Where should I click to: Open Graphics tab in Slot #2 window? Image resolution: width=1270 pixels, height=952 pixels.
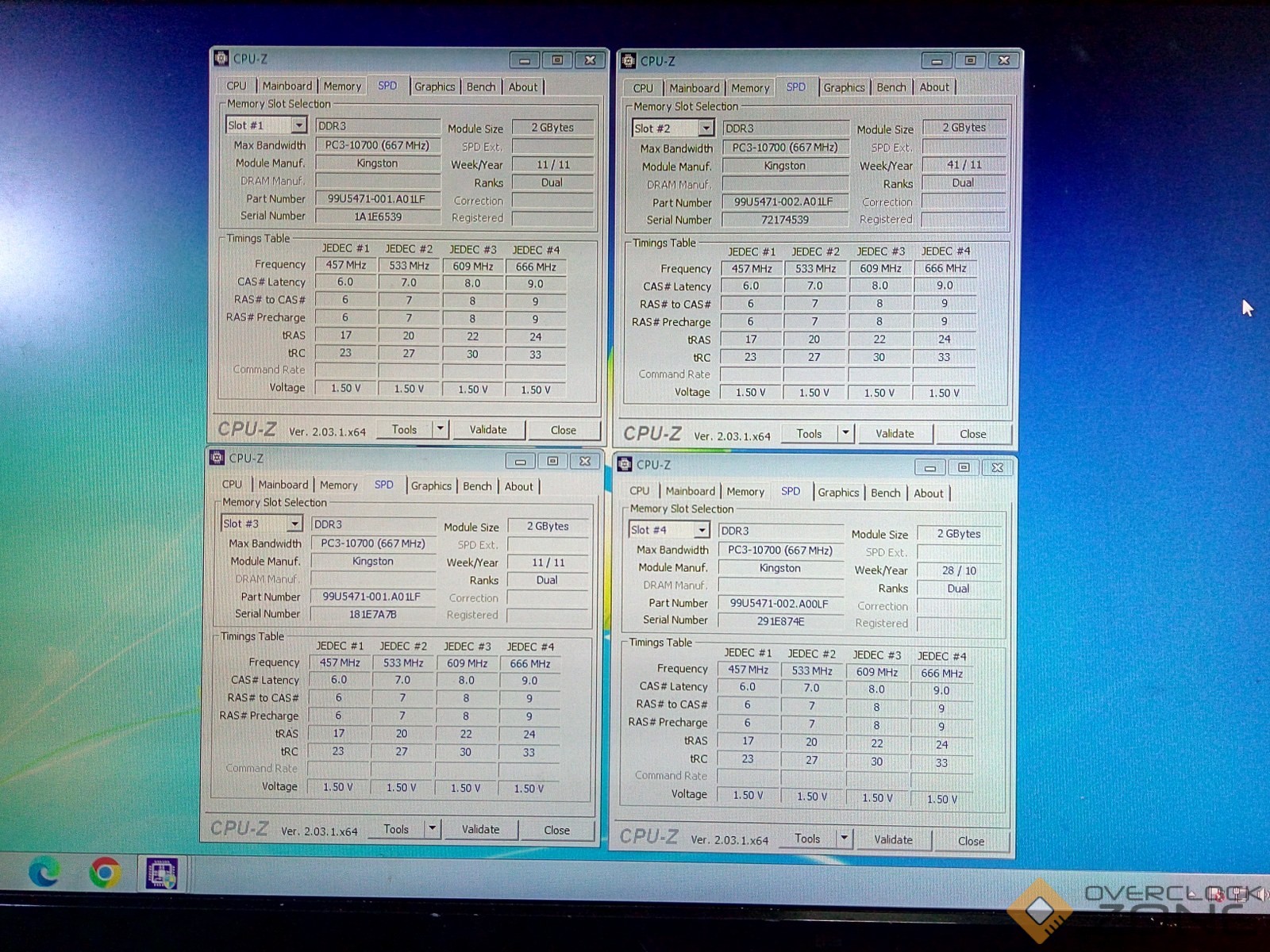pyautogui.click(x=844, y=87)
